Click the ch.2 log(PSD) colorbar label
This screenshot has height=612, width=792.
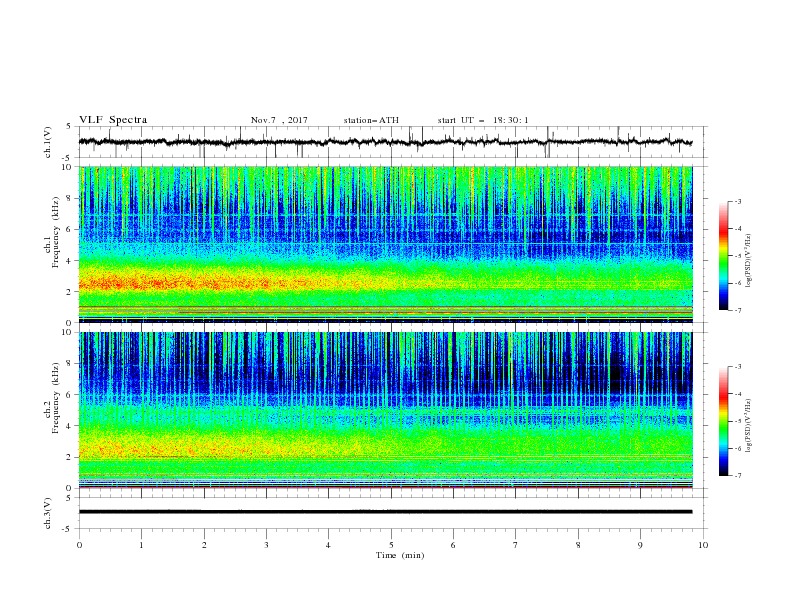point(749,426)
